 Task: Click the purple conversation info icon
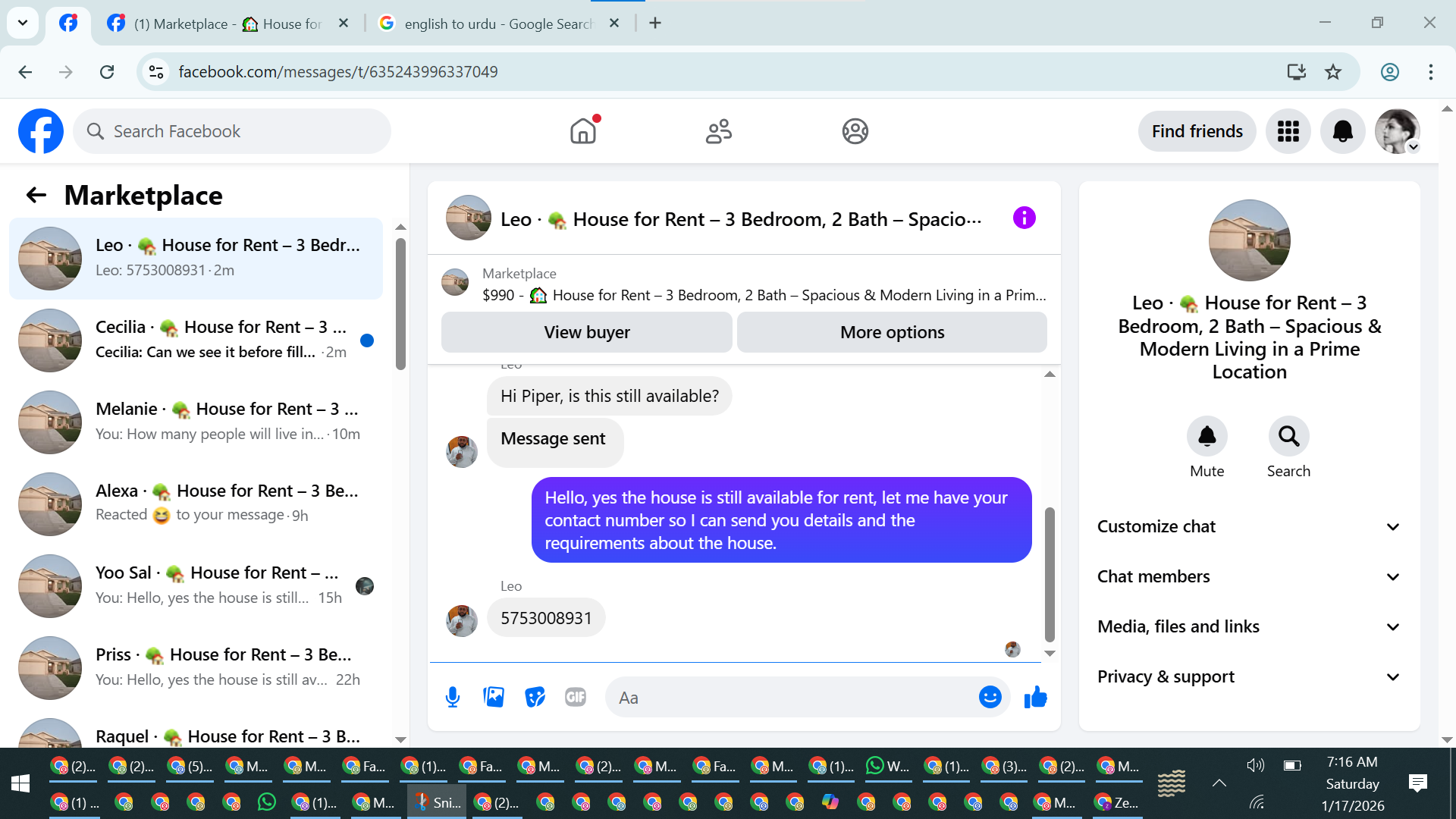click(x=1024, y=218)
